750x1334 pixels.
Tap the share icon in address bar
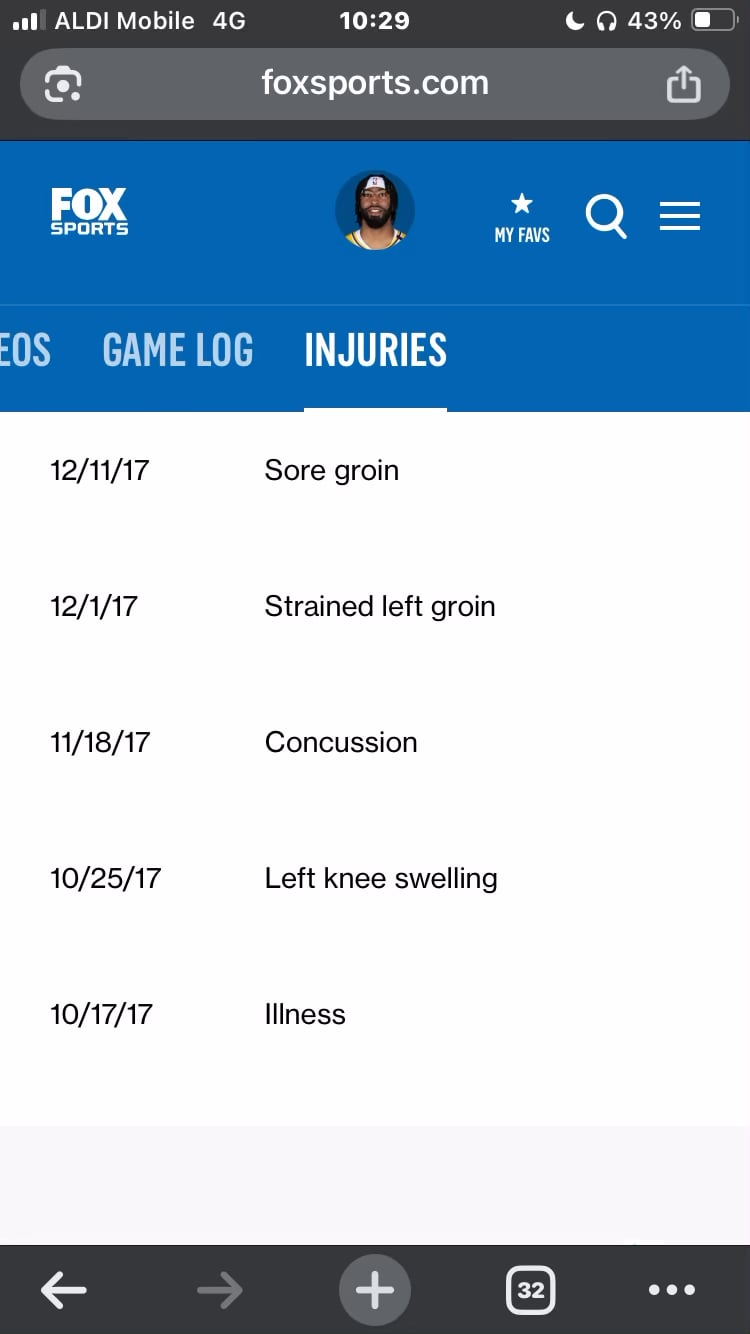click(684, 84)
